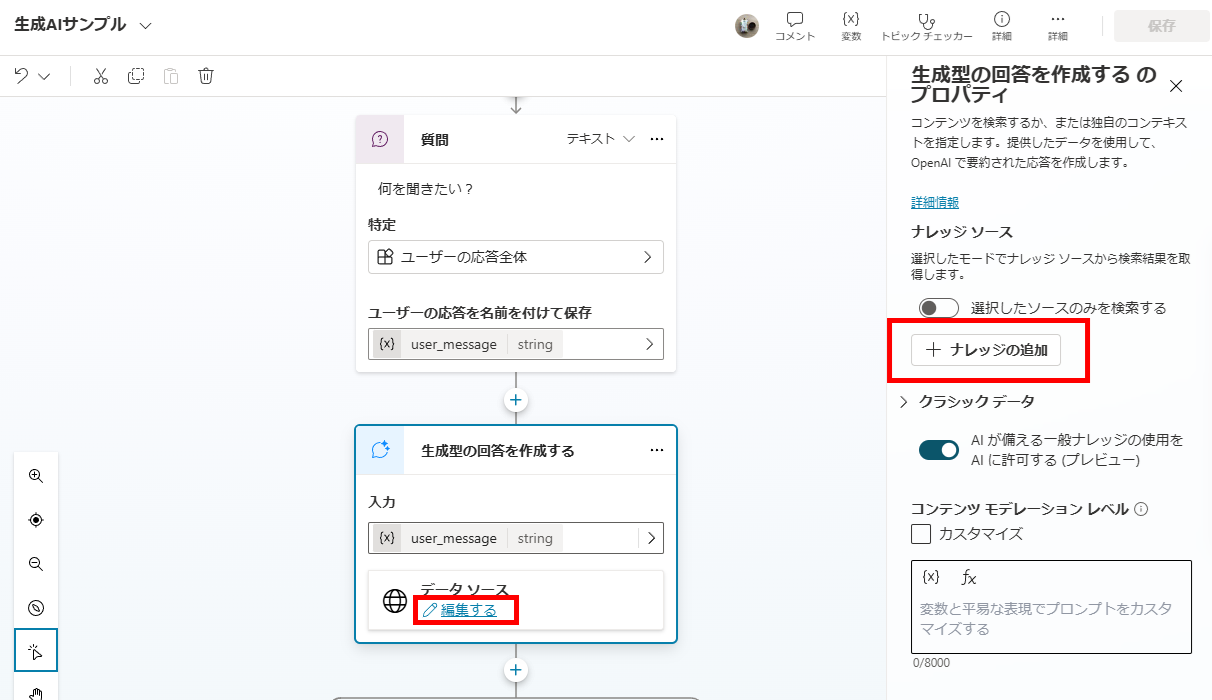Viewport: 1212px width, 700px height.
Task: Click the undo arrow icon
Action: click(x=22, y=77)
